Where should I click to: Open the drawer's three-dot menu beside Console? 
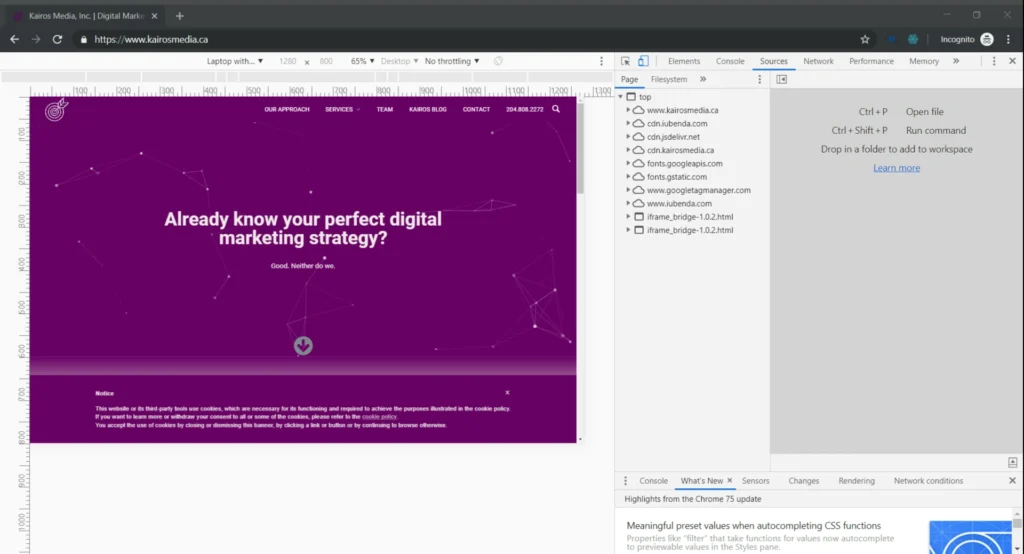tap(626, 481)
